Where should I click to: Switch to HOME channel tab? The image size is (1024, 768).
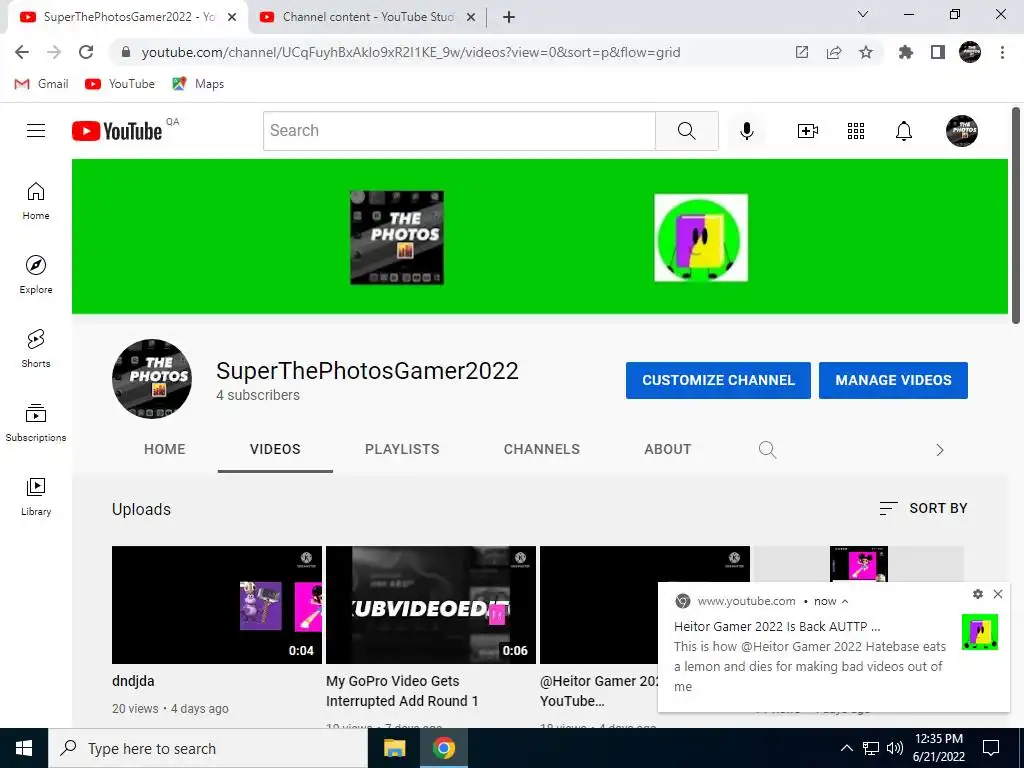pos(165,449)
